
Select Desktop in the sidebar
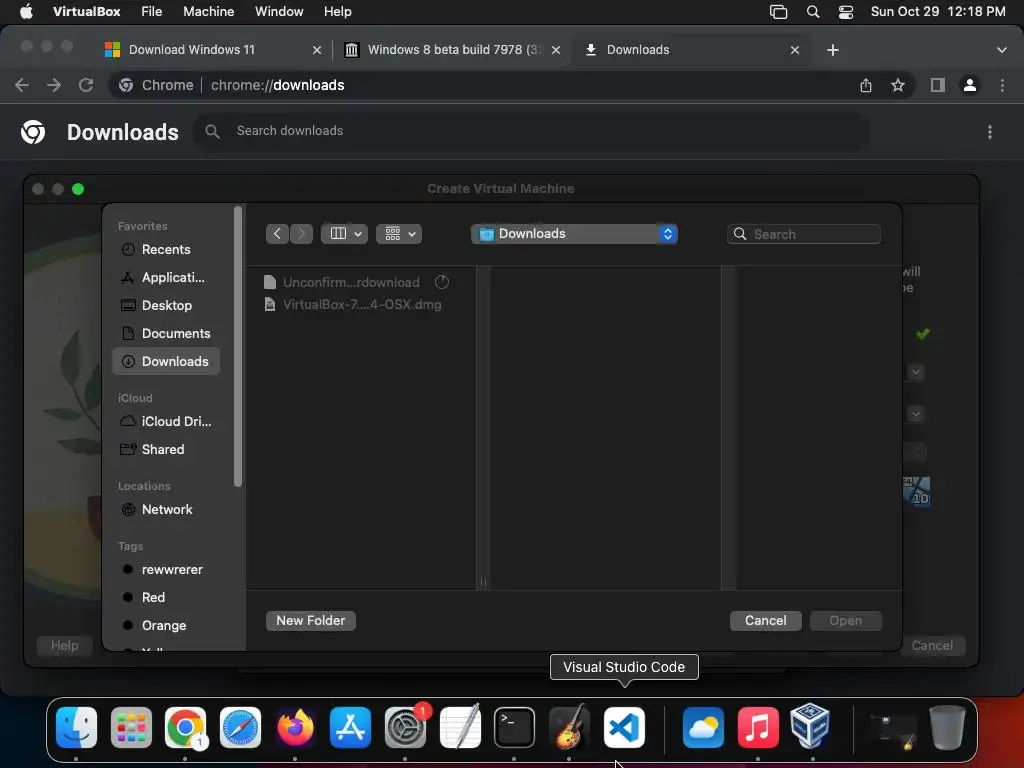166,306
